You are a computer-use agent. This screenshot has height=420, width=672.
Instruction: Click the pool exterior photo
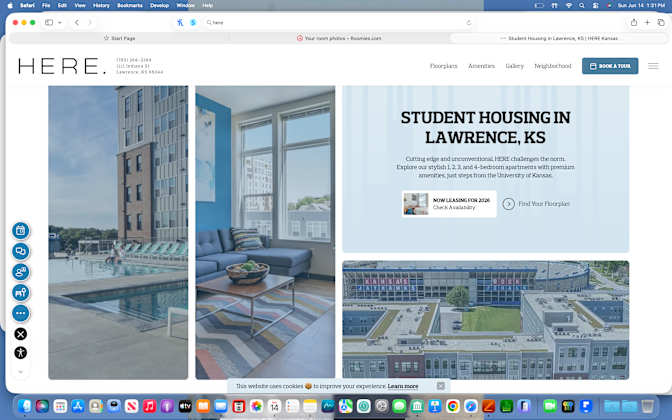pos(118,232)
